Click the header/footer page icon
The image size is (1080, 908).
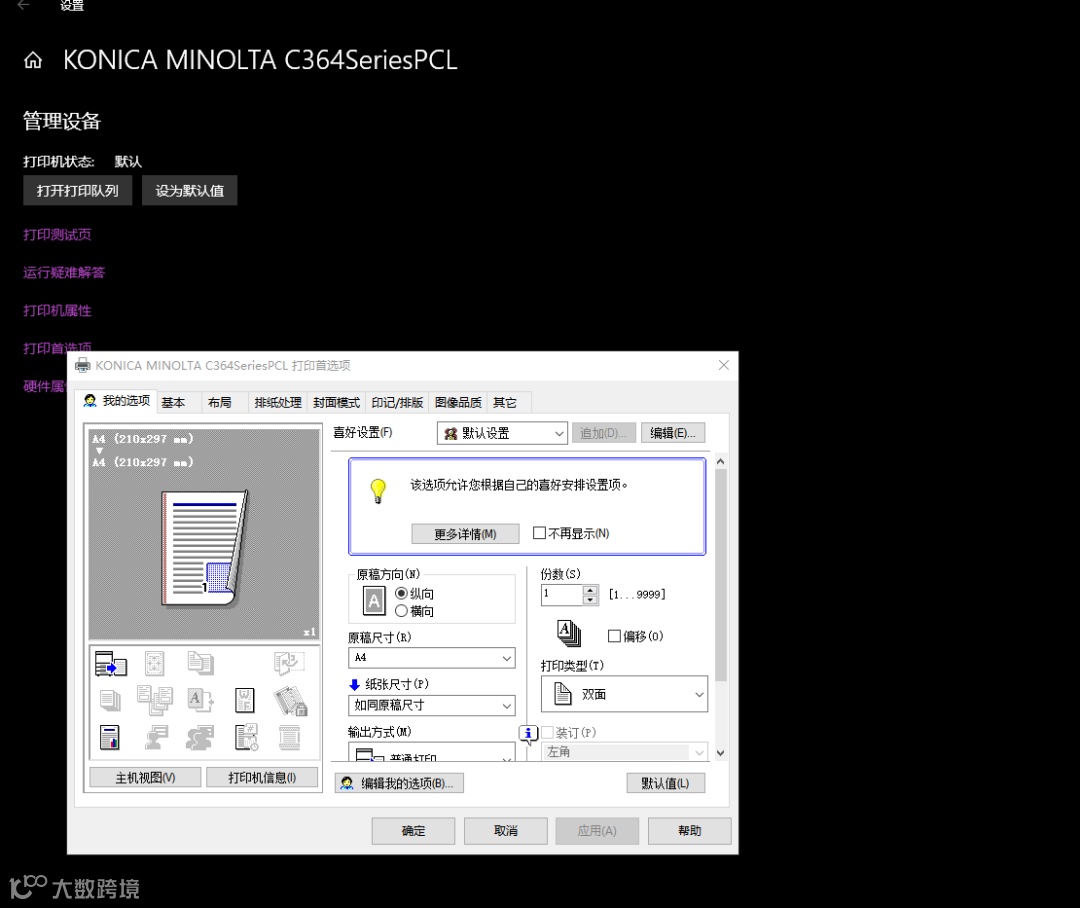pos(289,737)
